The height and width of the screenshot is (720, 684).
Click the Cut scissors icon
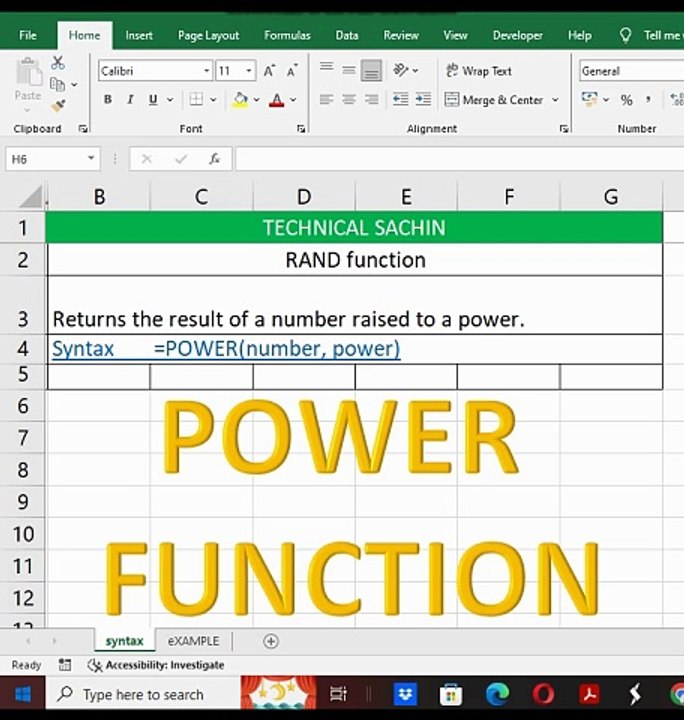click(x=58, y=63)
